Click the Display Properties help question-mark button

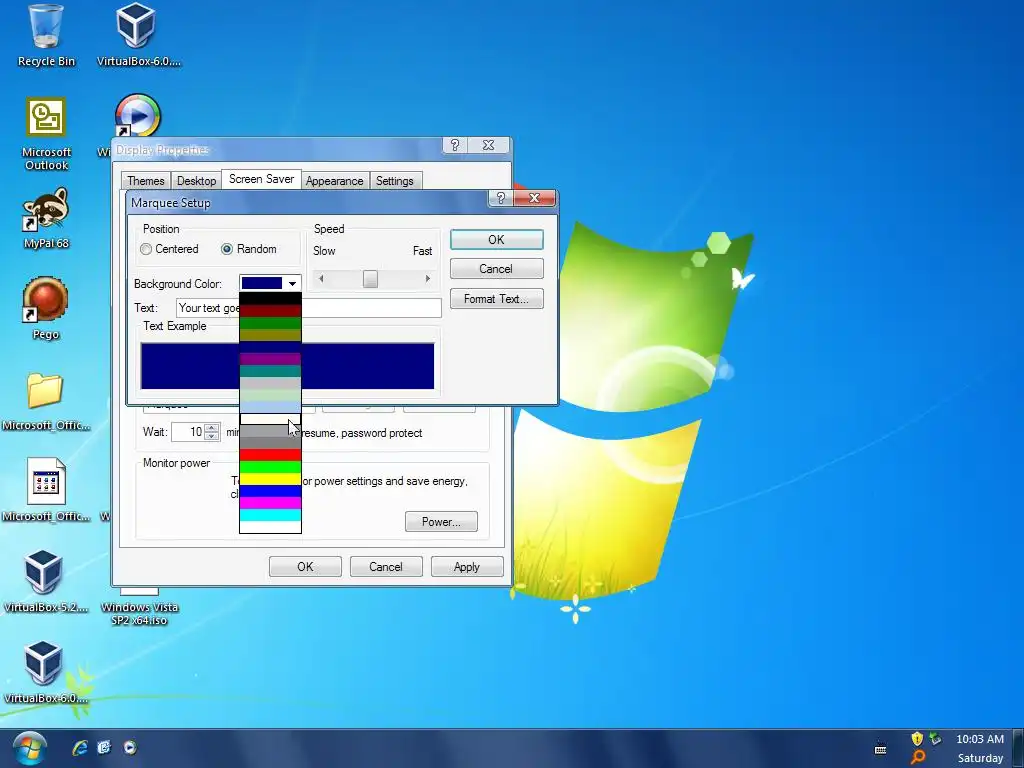click(455, 145)
